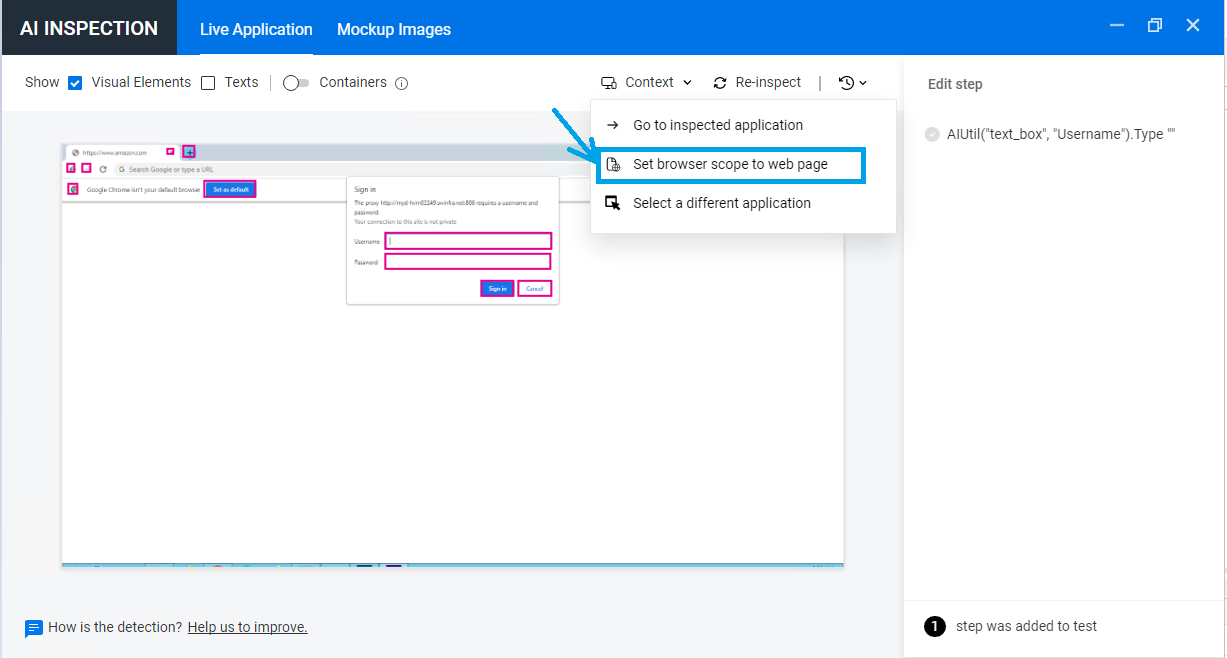Open the history dropdown chevron
The image size is (1227, 658).
pyautogui.click(x=862, y=82)
